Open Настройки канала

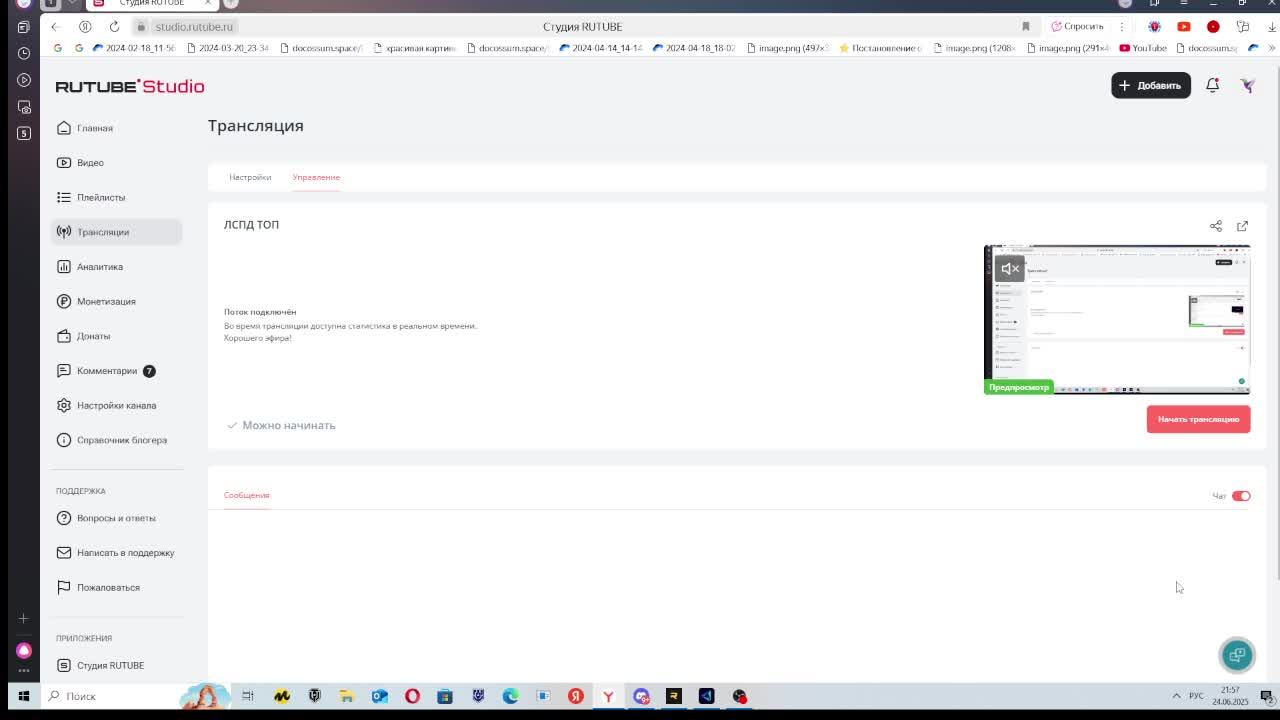click(x=106, y=405)
